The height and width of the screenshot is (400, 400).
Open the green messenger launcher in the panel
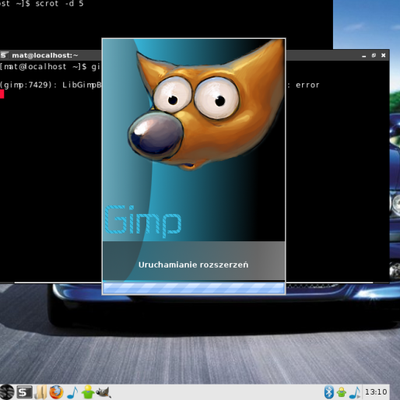pyautogui.click(x=88, y=392)
